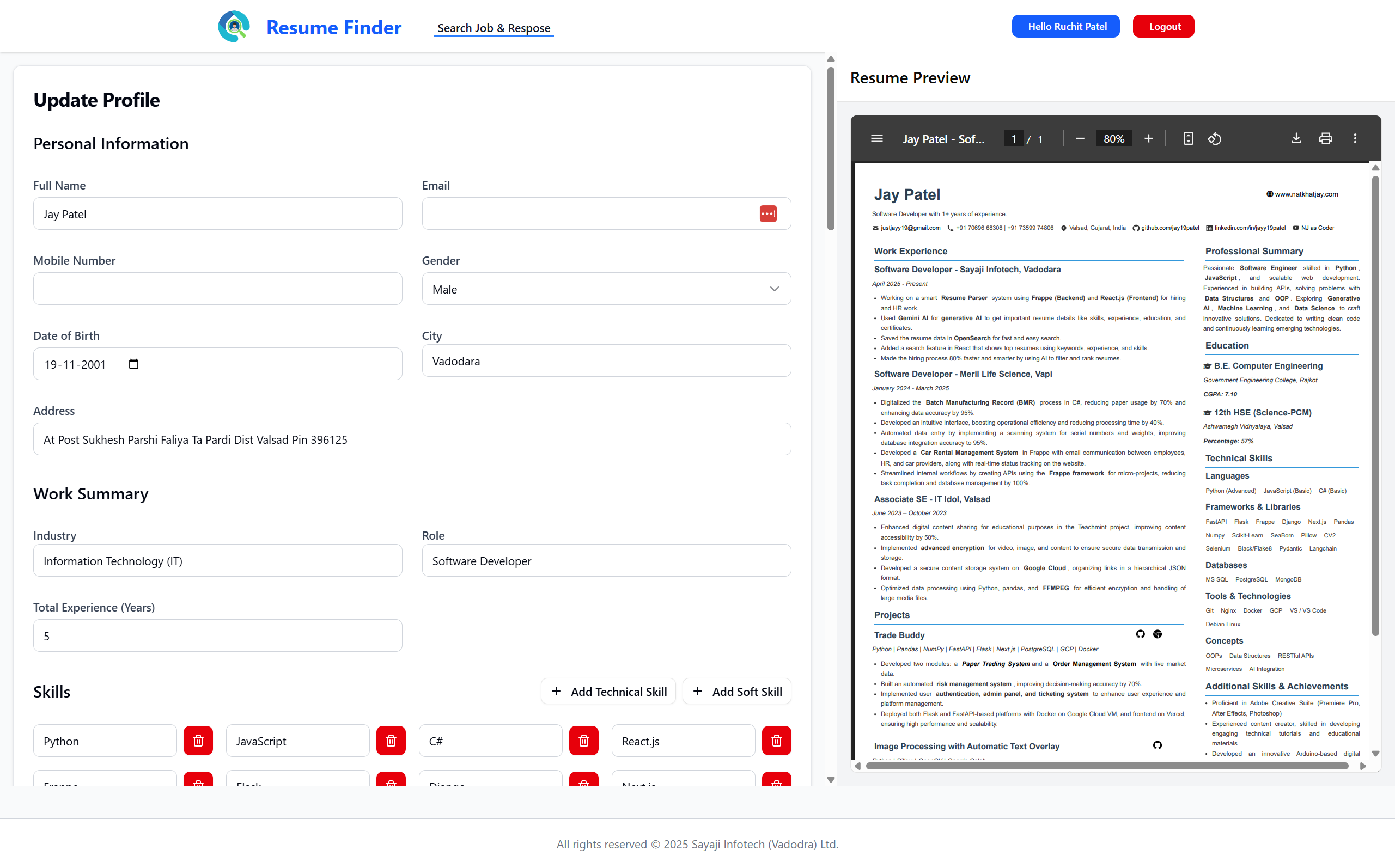Open the GitHub link beside Trade Buddy
1395x868 pixels.
tap(1140, 634)
